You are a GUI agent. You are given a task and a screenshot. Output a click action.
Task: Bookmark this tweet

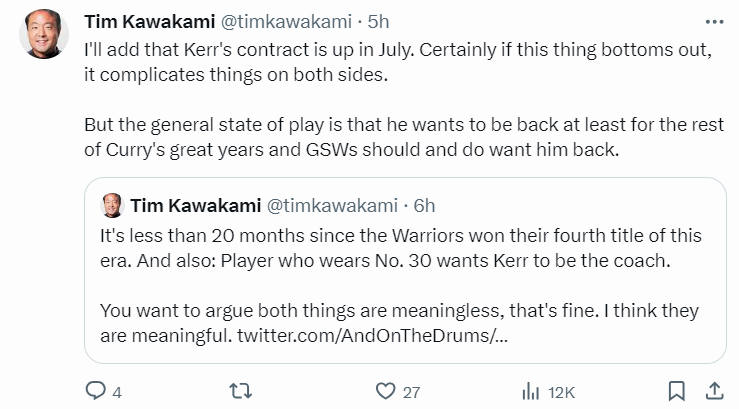tap(677, 391)
